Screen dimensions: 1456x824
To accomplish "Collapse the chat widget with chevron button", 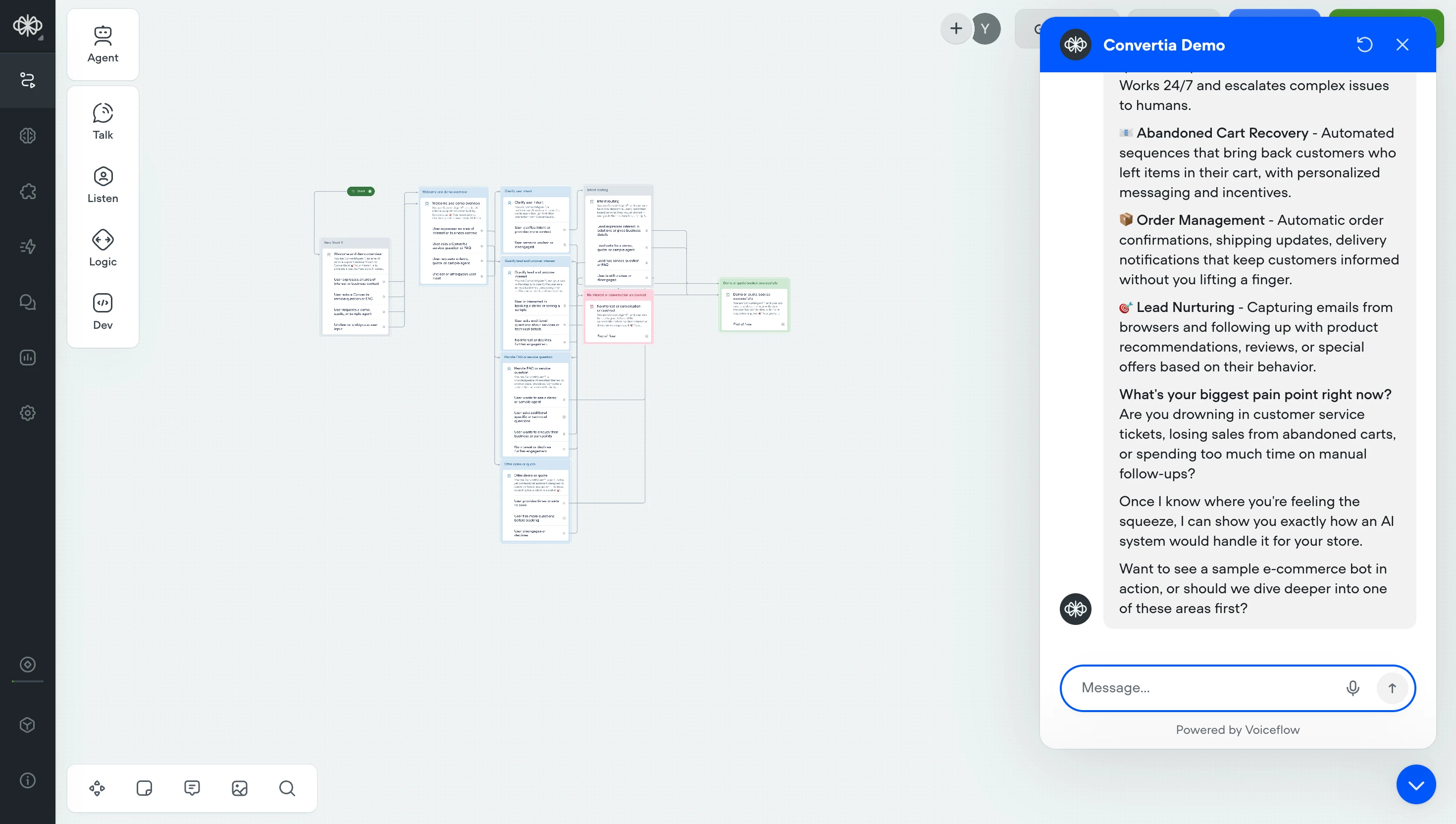I will tap(1415, 784).
